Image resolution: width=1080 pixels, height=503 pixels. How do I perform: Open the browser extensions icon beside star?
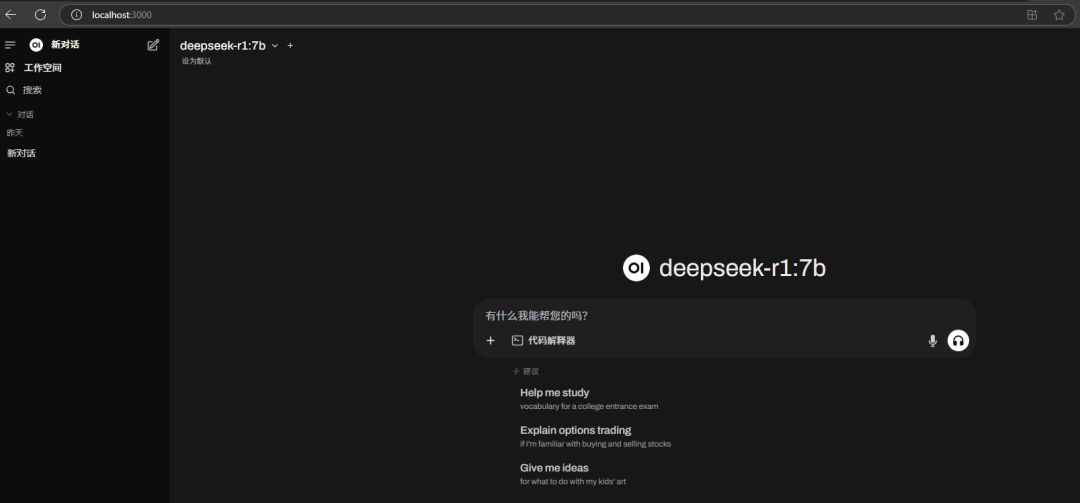tap(1032, 14)
